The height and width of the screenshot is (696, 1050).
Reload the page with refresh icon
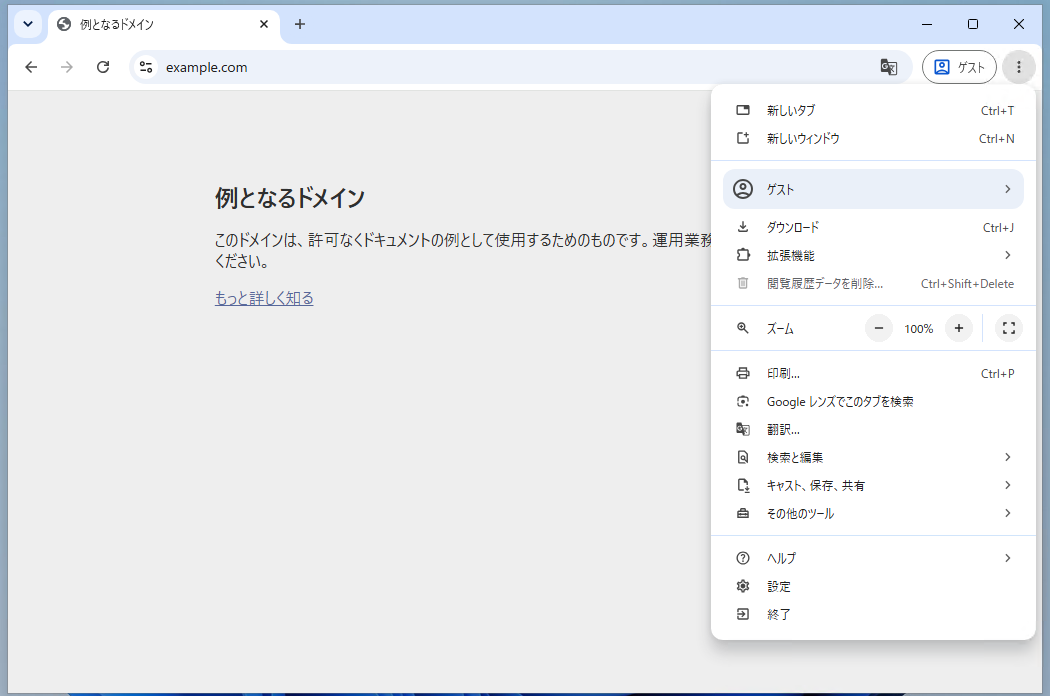pos(102,67)
